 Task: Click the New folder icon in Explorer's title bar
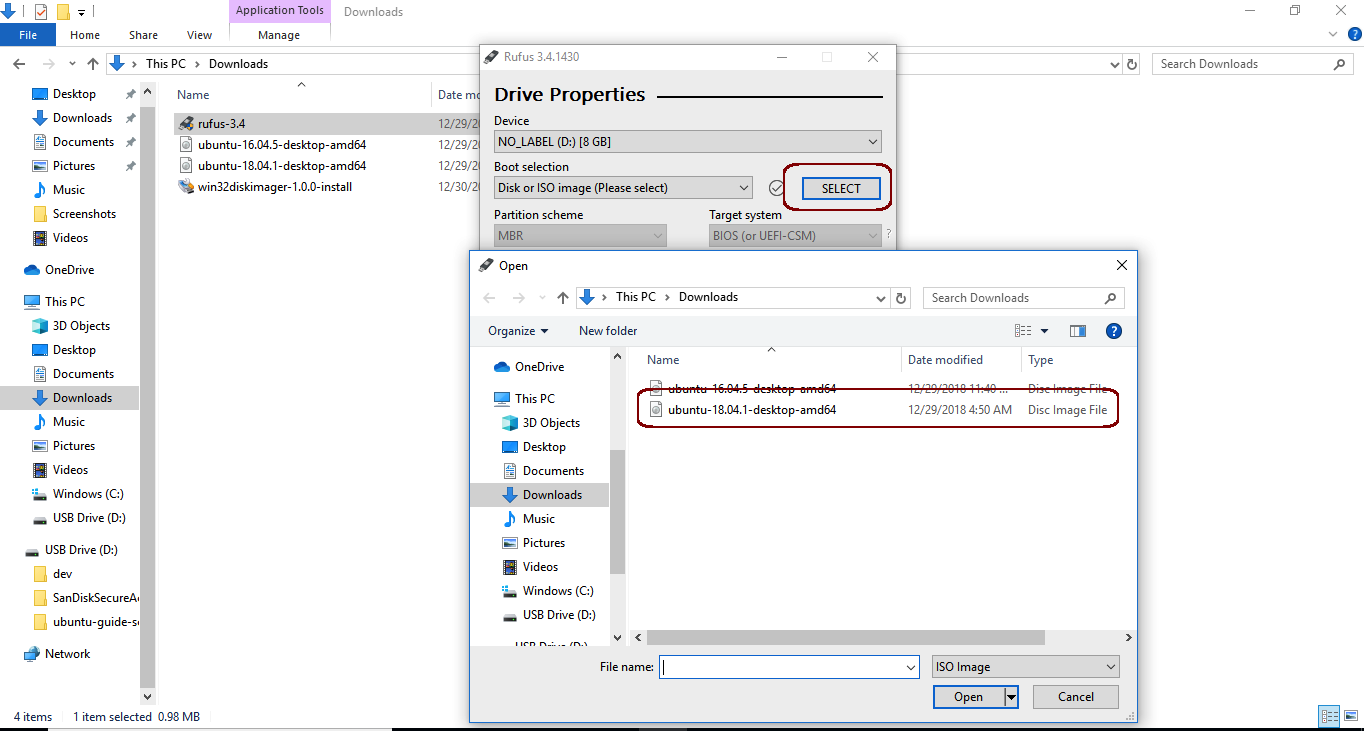pyautogui.click(x=63, y=12)
